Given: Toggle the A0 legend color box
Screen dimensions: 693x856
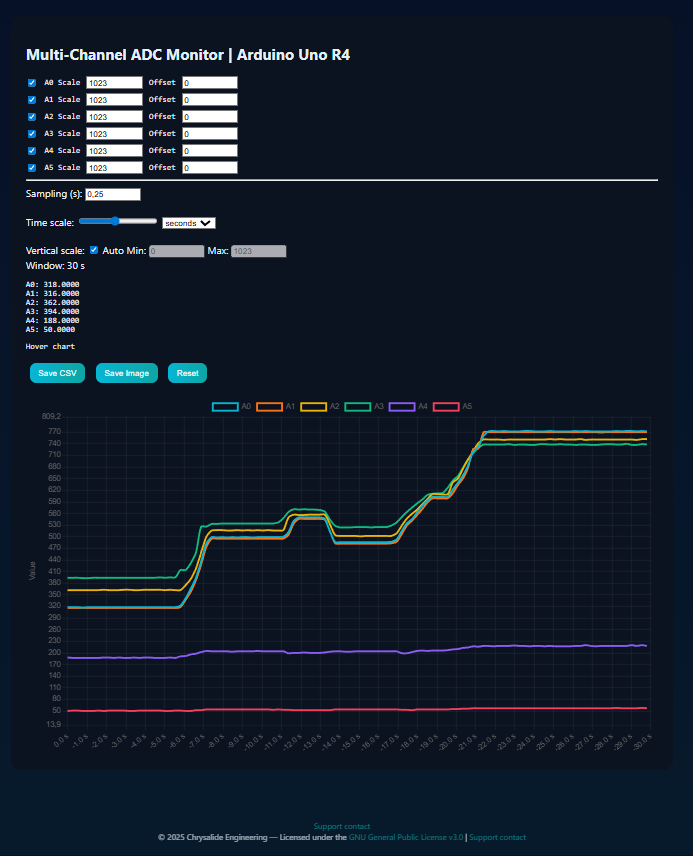Looking at the screenshot, I should tap(225, 407).
